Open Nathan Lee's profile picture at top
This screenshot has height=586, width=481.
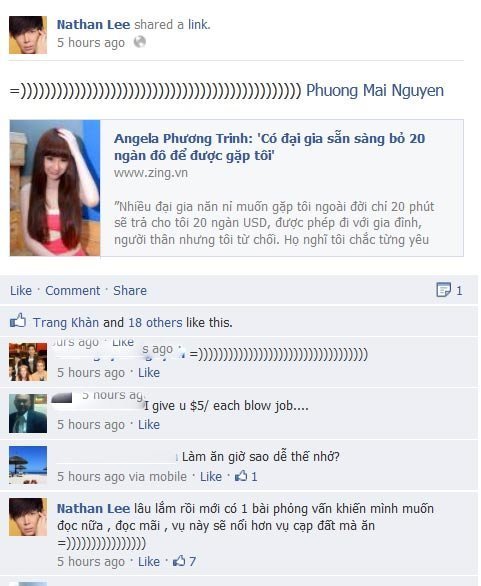click(28, 35)
